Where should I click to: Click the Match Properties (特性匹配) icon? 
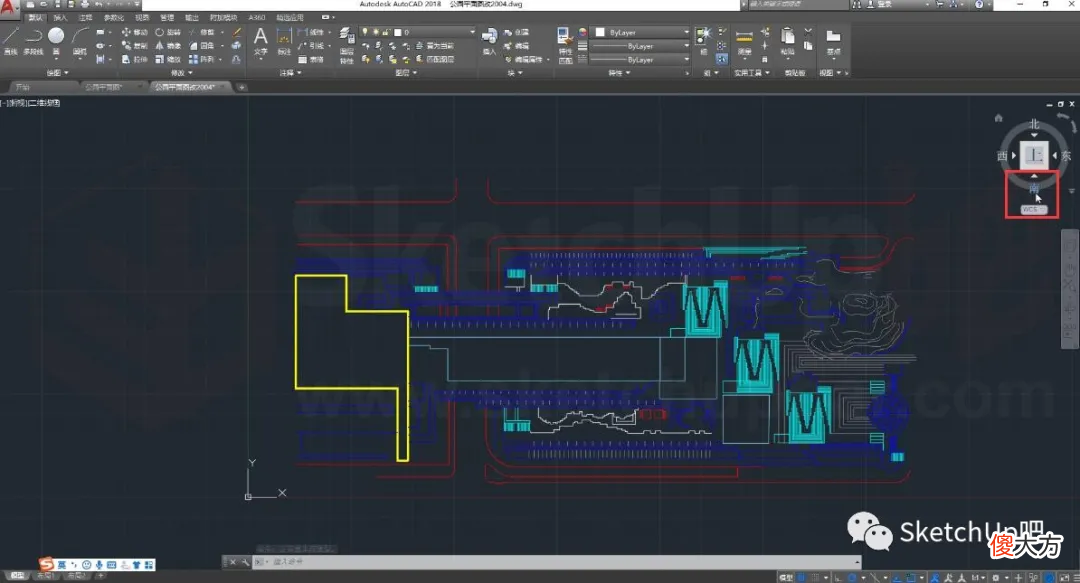coord(565,45)
